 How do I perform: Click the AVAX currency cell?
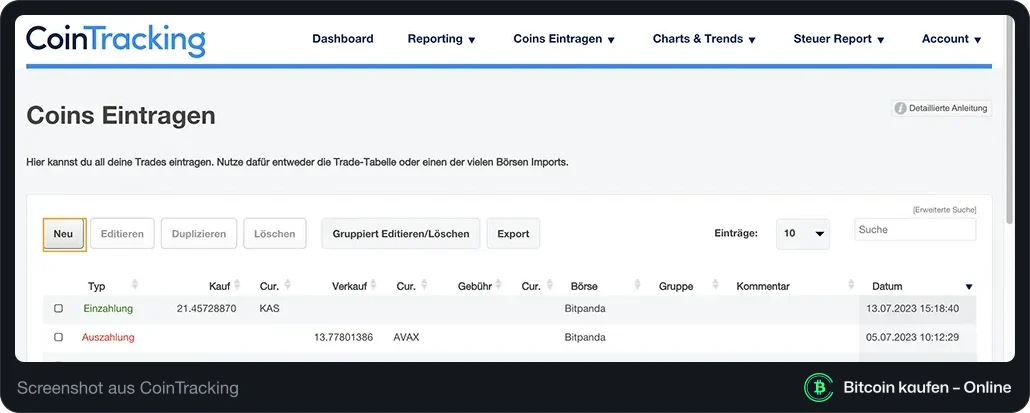[x=406, y=337]
